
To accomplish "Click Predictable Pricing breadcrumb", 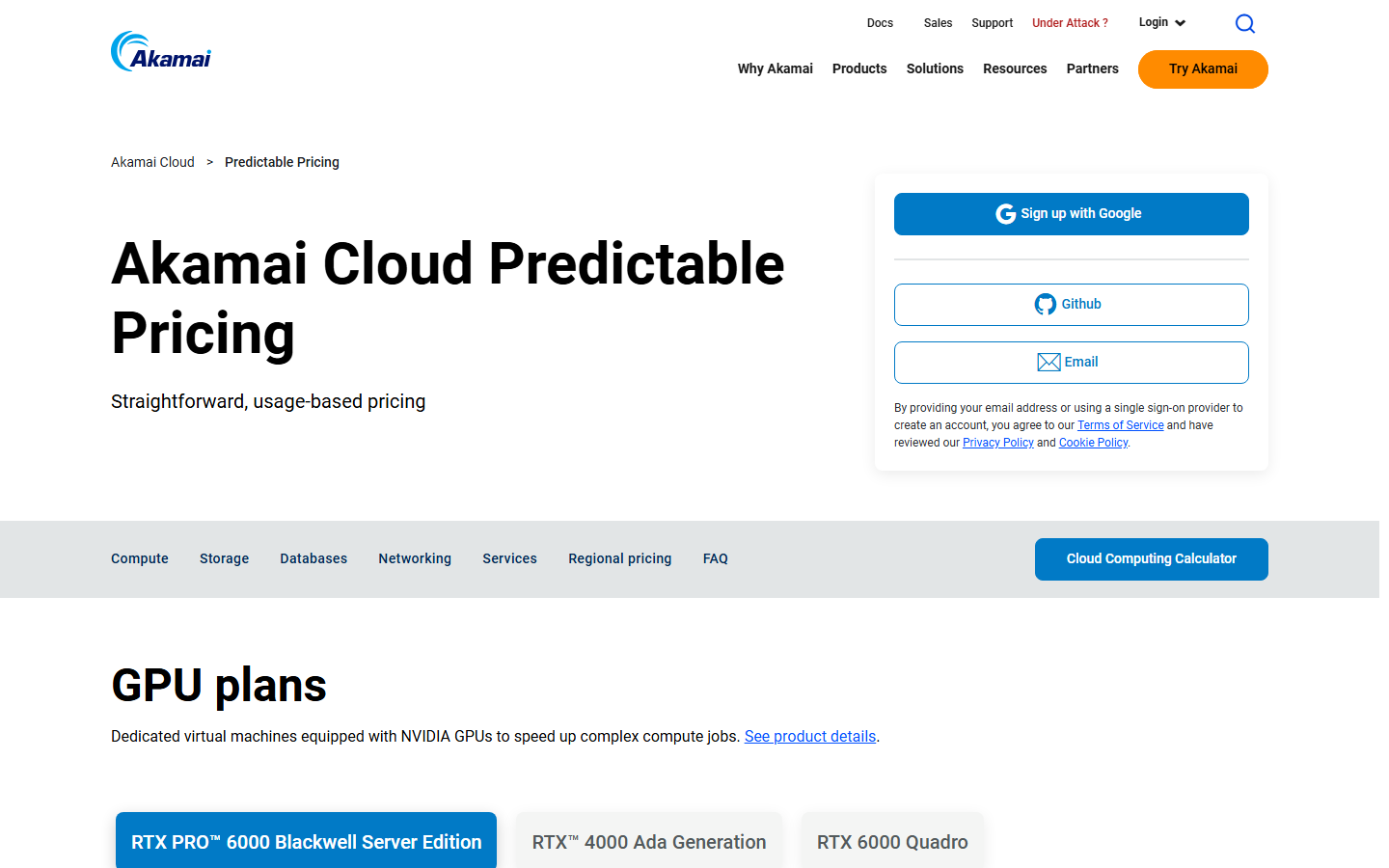I will pyautogui.click(x=282, y=162).
